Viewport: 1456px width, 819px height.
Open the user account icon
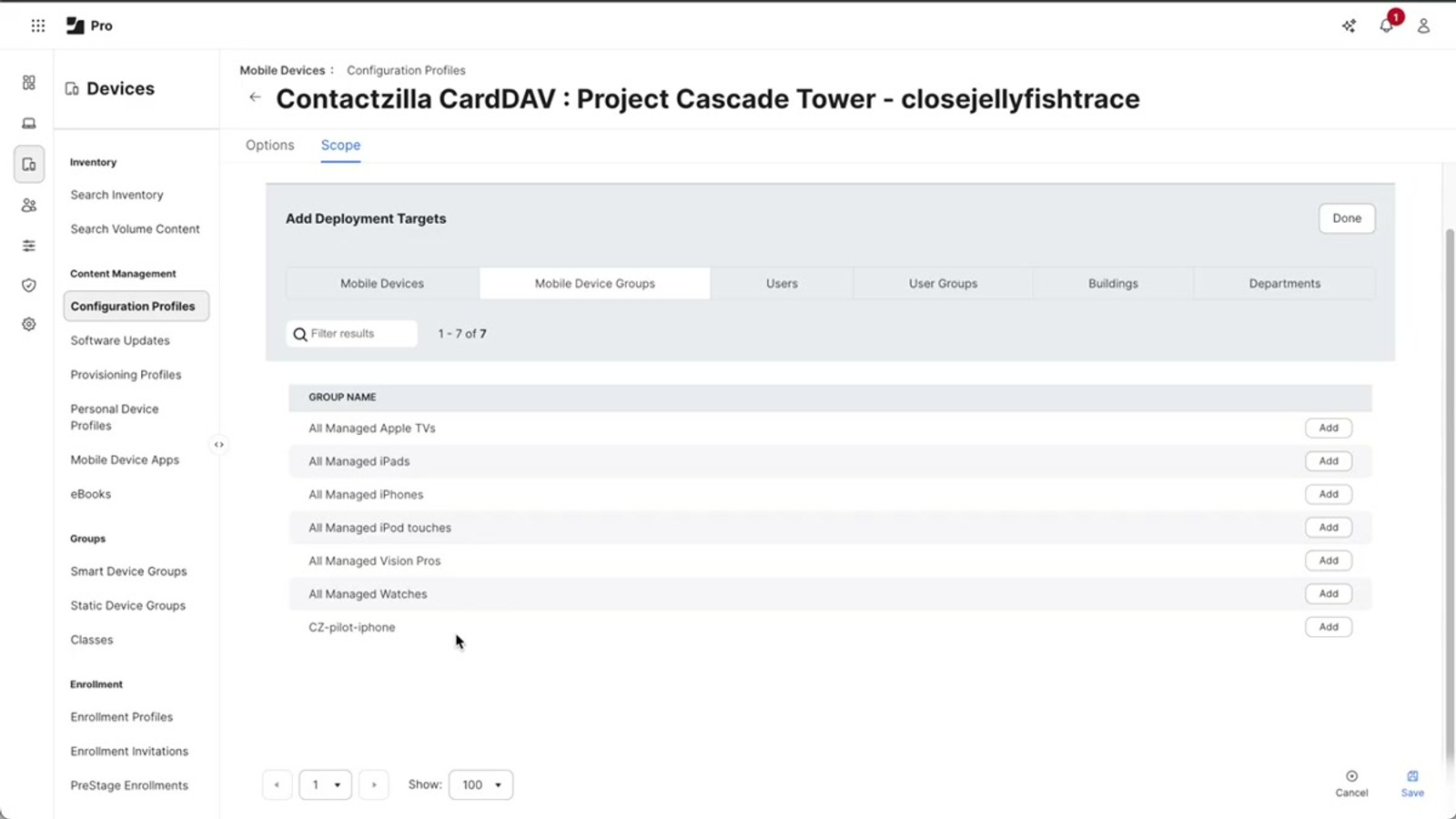1423,25
